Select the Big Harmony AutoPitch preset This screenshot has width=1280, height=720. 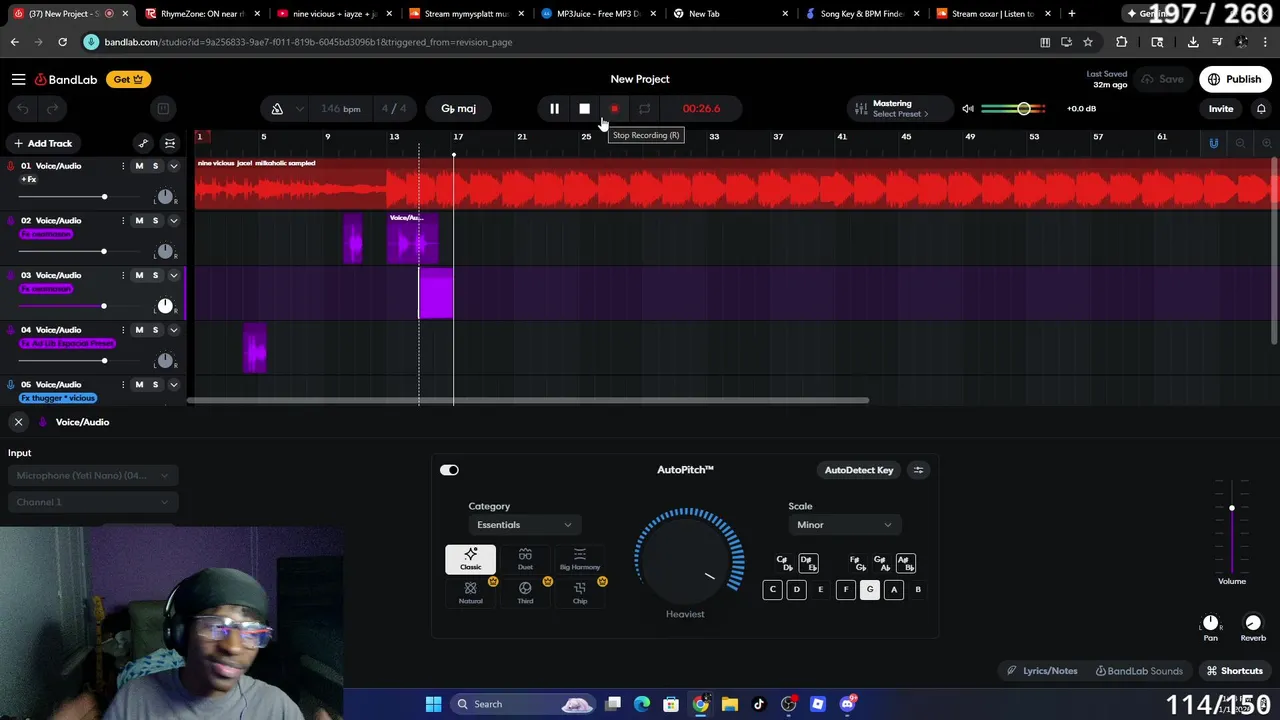(580, 559)
